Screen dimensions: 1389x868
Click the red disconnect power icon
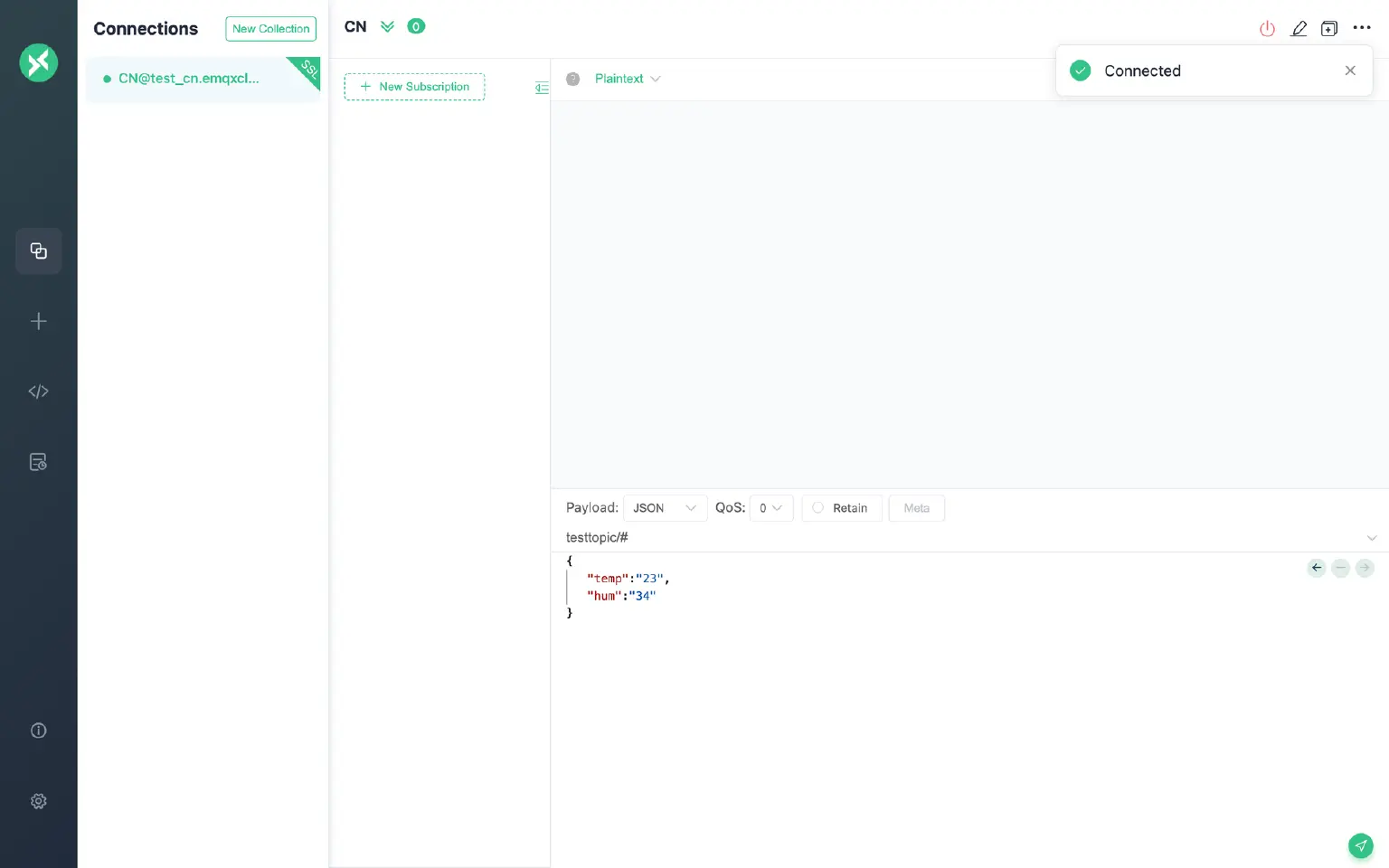(x=1267, y=29)
